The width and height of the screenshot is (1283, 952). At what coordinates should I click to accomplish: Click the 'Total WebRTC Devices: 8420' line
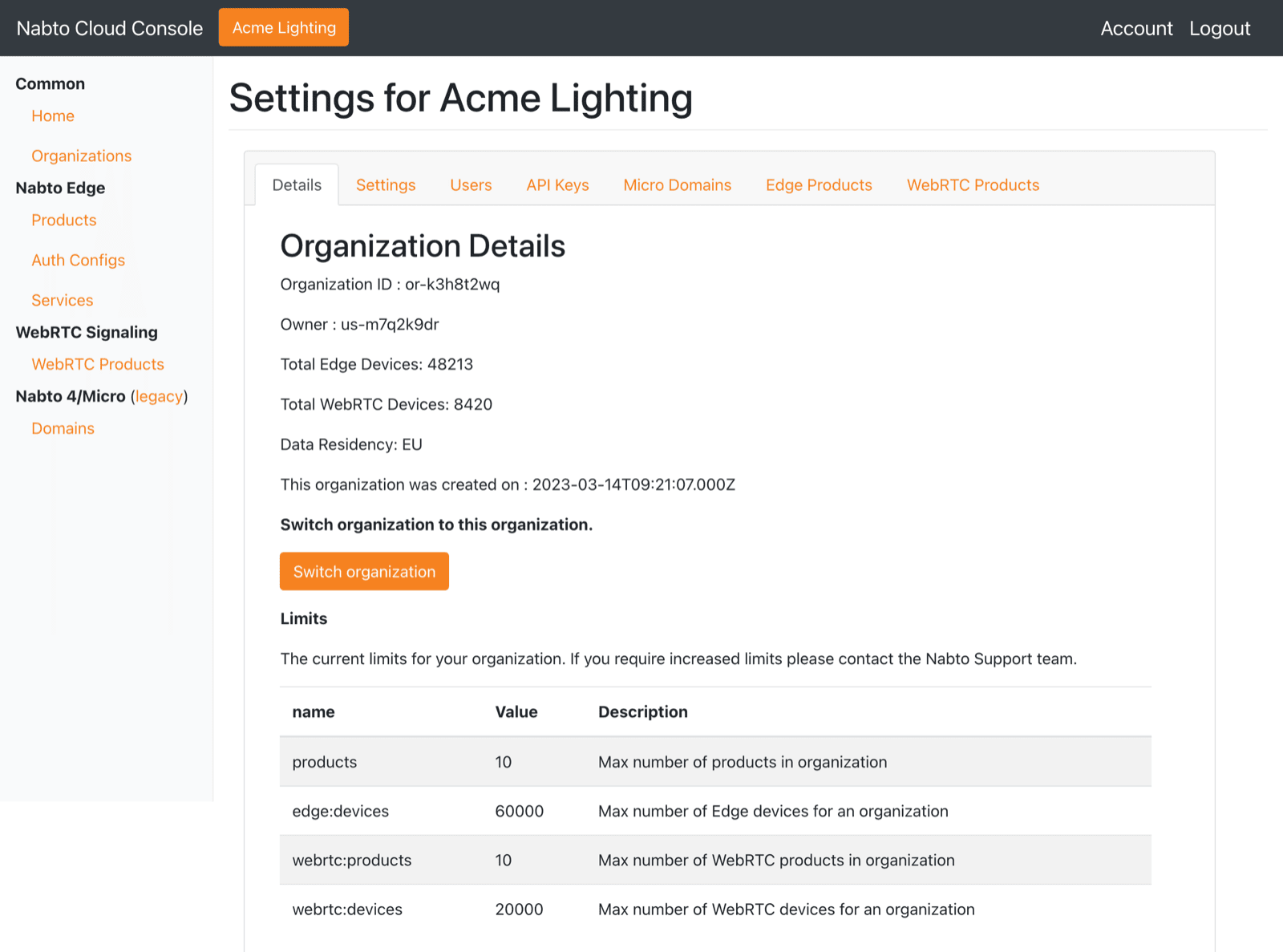[x=387, y=404]
